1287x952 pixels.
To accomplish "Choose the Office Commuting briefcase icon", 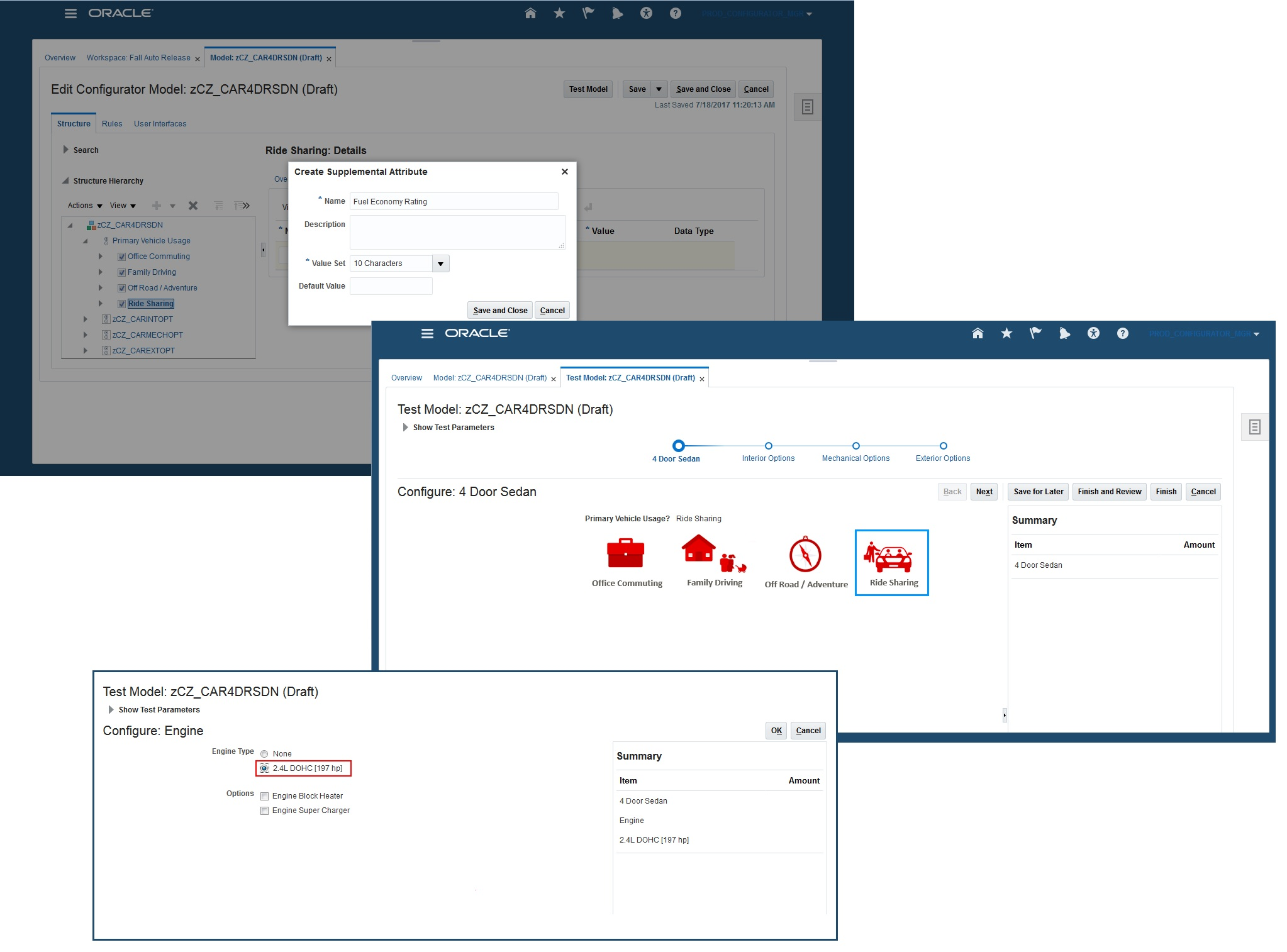I will click(x=625, y=554).
